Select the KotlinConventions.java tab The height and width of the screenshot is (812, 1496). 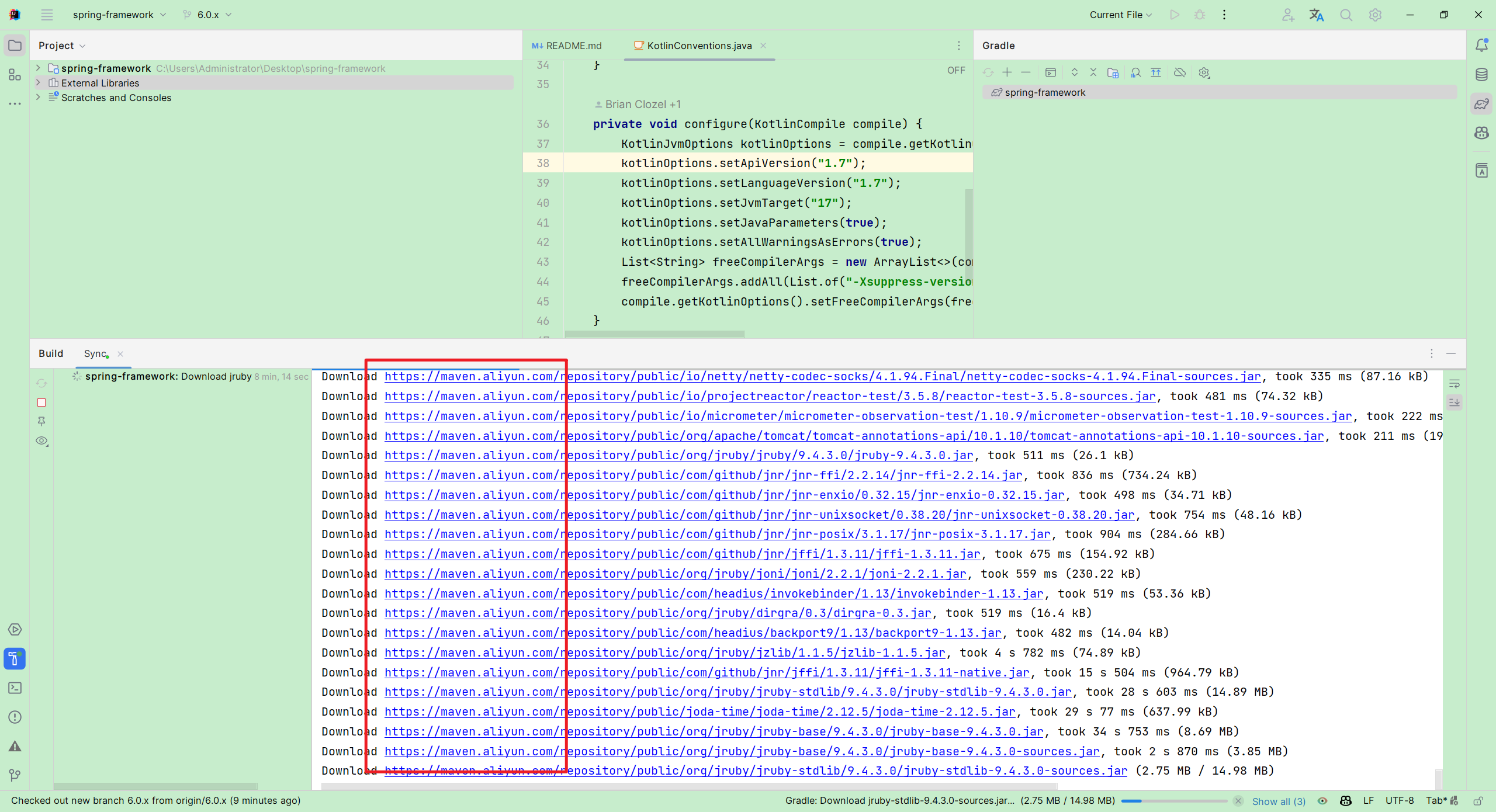pyautogui.click(x=699, y=46)
